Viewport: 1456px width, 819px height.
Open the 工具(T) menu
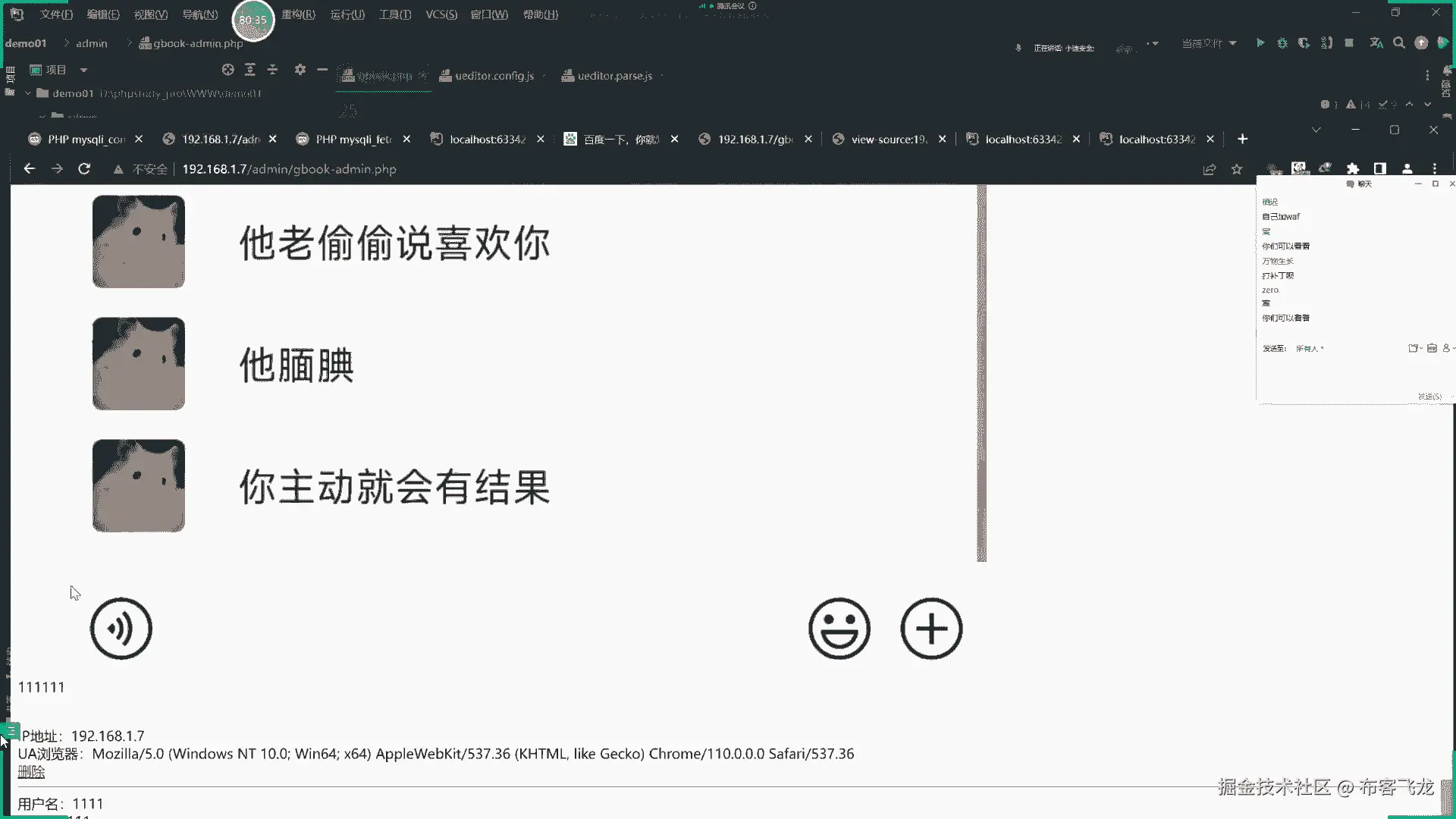pos(394,14)
